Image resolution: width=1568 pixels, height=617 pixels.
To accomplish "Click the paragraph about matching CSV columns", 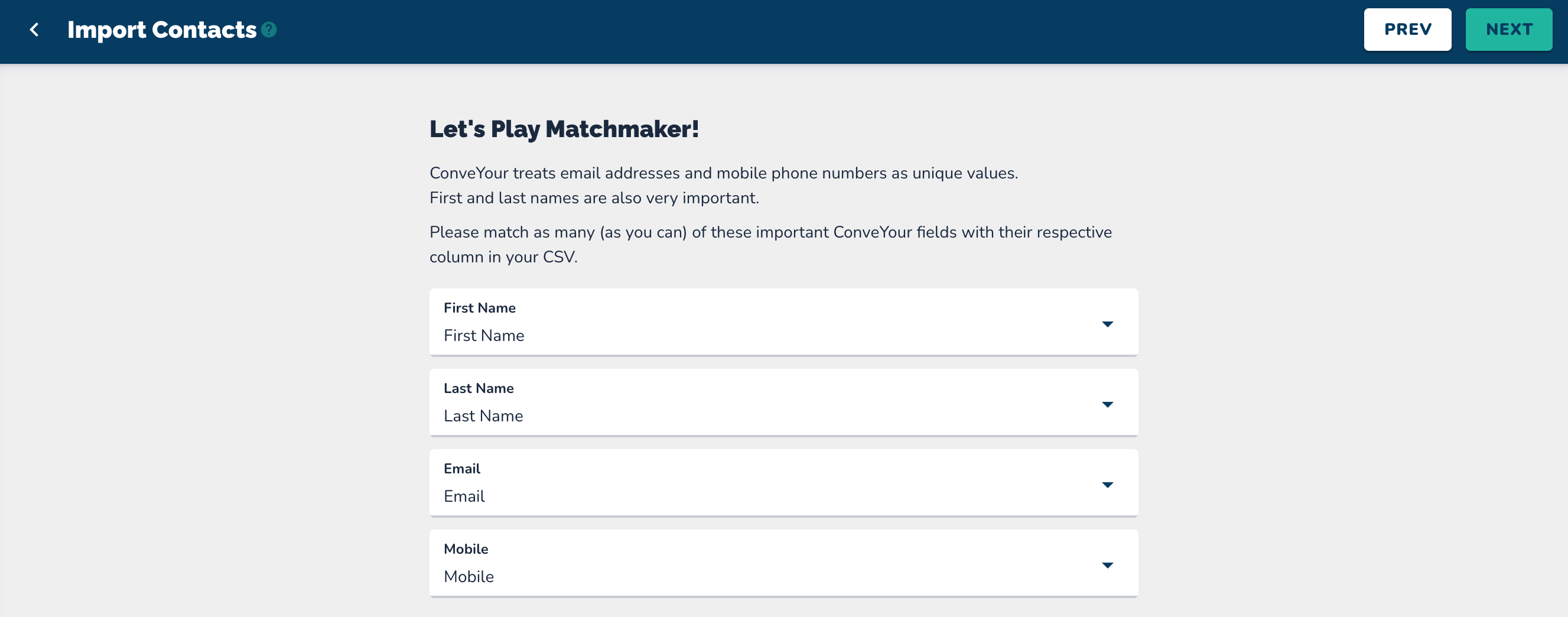I will click(770, 244).
